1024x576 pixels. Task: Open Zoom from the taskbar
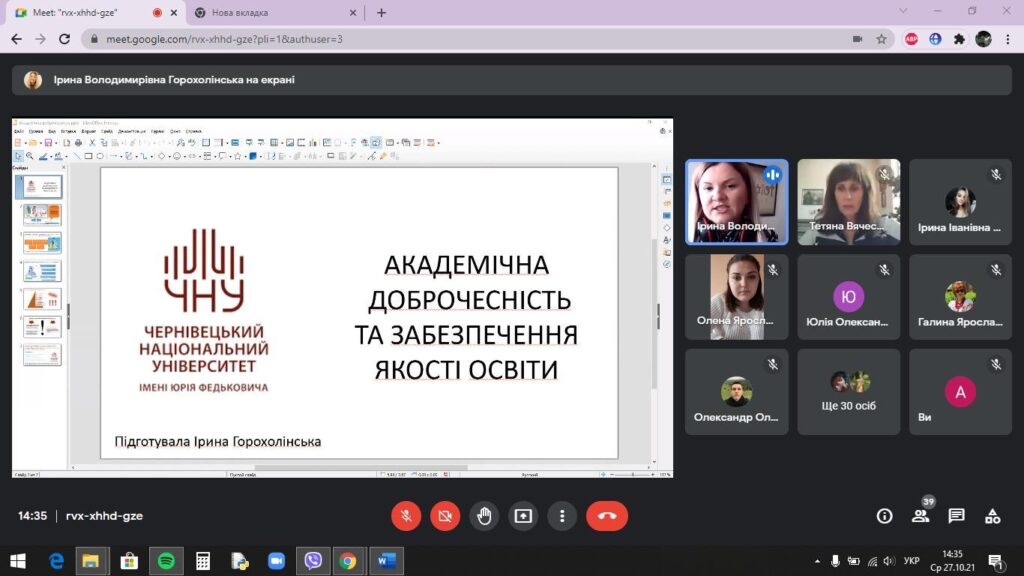[x=276, y=561]
